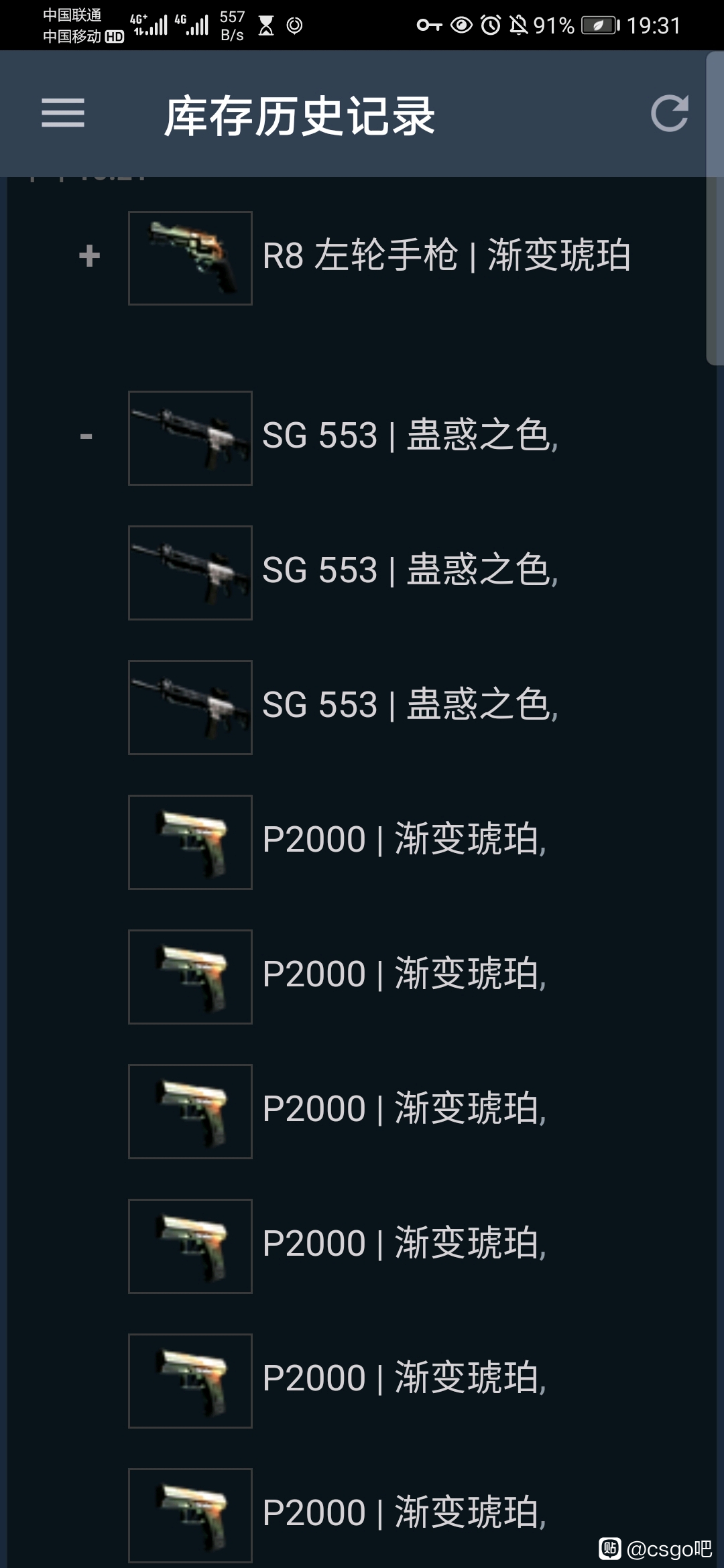724x1568 pixels.
Task: Tap the refresh icon in header
Action: tap(670, 113)
